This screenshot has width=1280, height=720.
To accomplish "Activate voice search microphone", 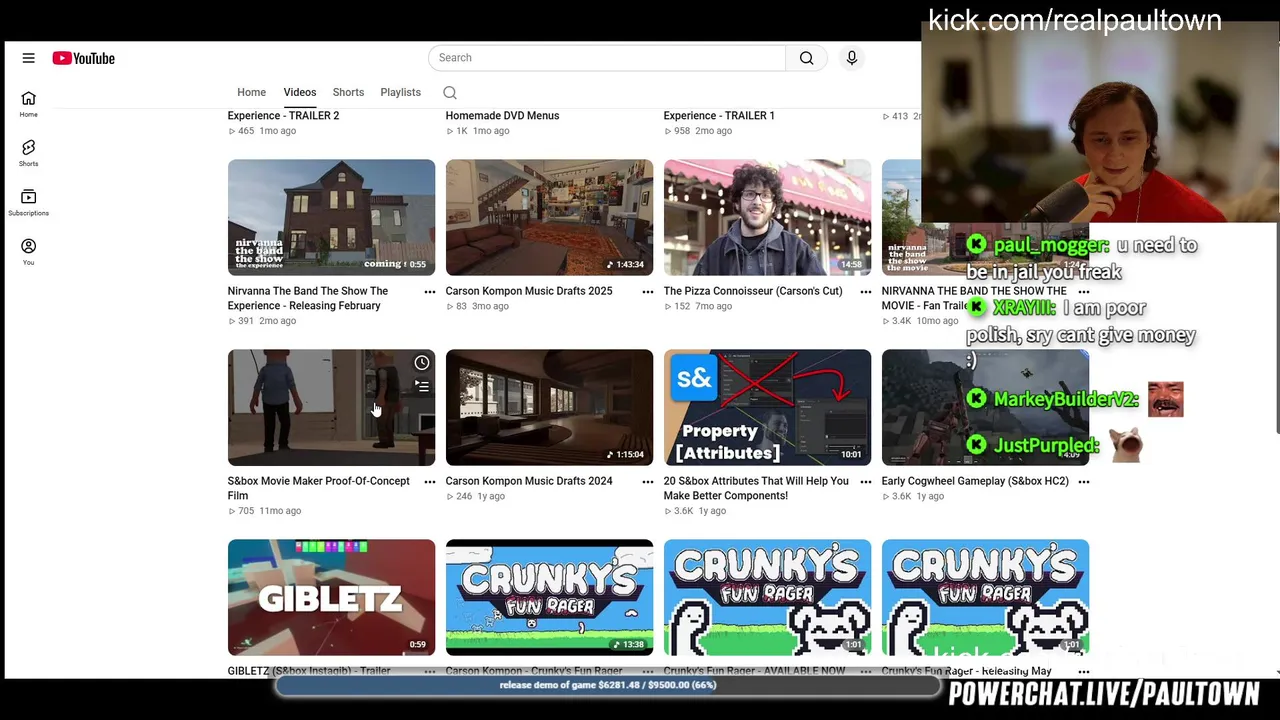I will click(x=852, y=58).
